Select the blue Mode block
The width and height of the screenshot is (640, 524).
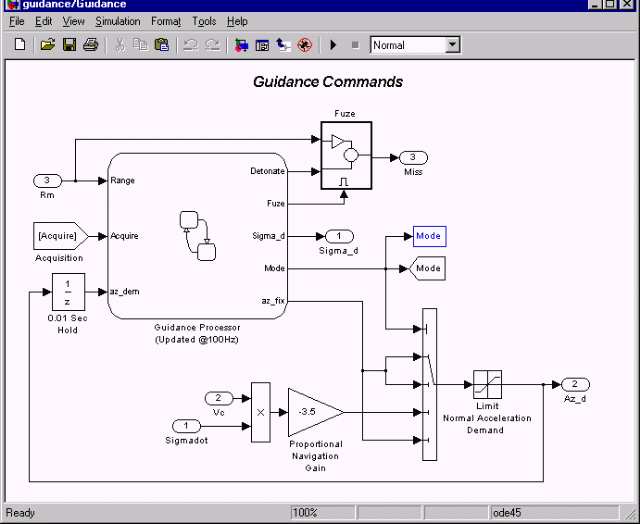pos(429,236)
